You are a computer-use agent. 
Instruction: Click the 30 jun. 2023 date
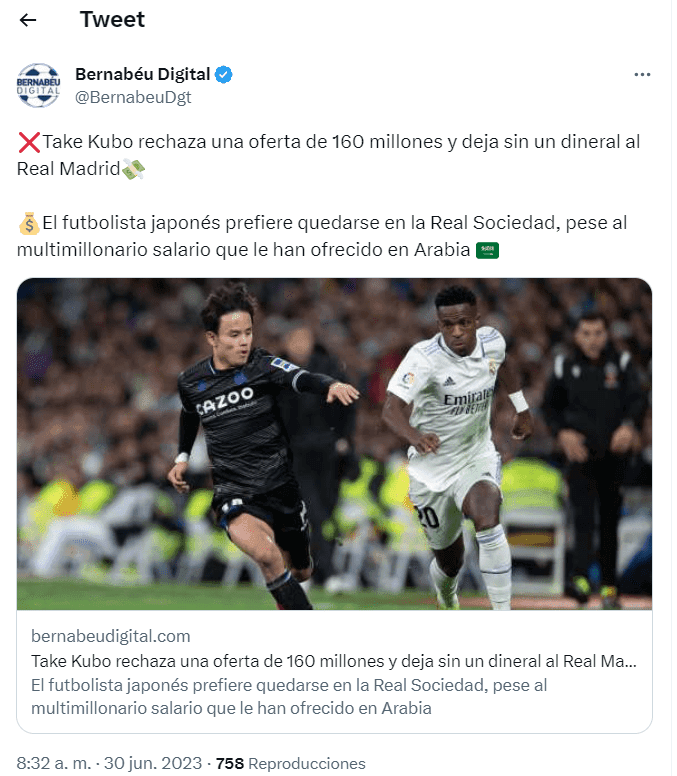coord(153,763)
